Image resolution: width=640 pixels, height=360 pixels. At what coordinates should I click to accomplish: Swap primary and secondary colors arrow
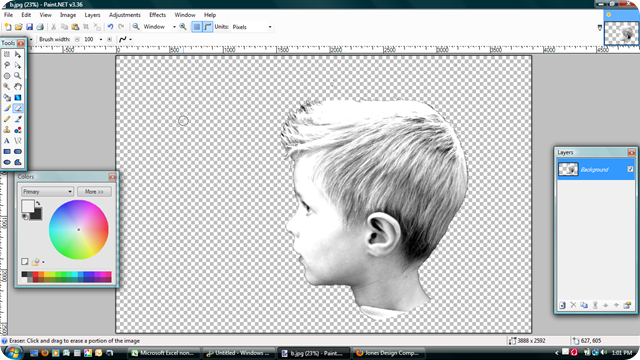38,203
